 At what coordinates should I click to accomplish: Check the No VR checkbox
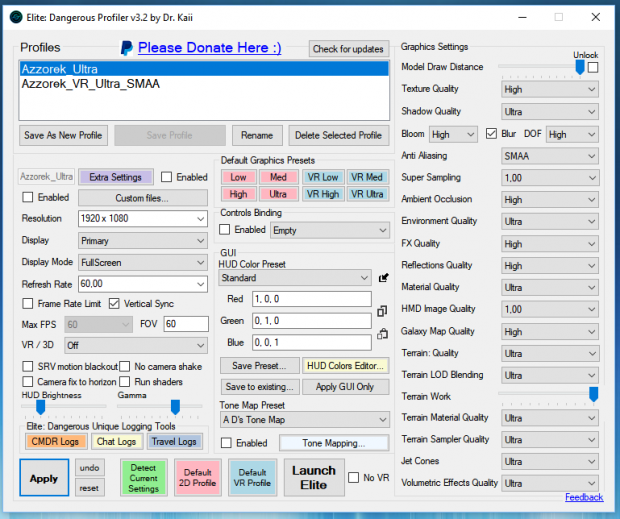[354, 478]
